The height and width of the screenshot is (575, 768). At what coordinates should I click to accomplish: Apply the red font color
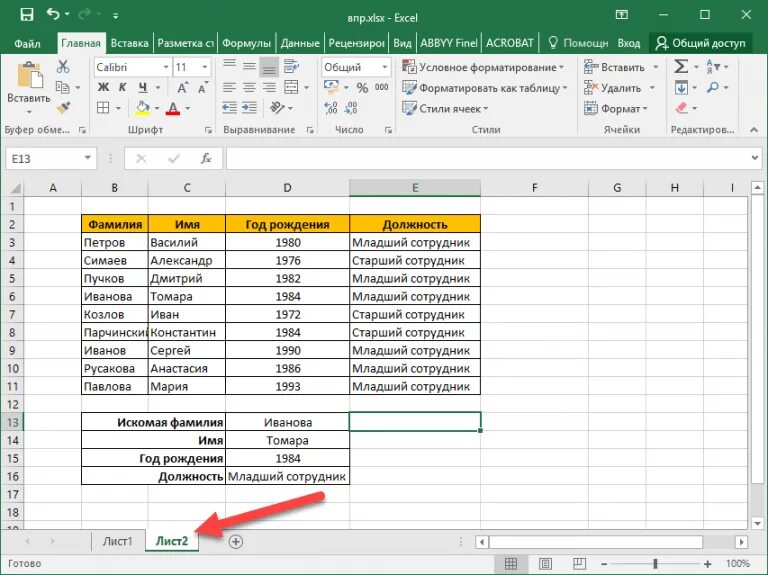tap(173, 108)
